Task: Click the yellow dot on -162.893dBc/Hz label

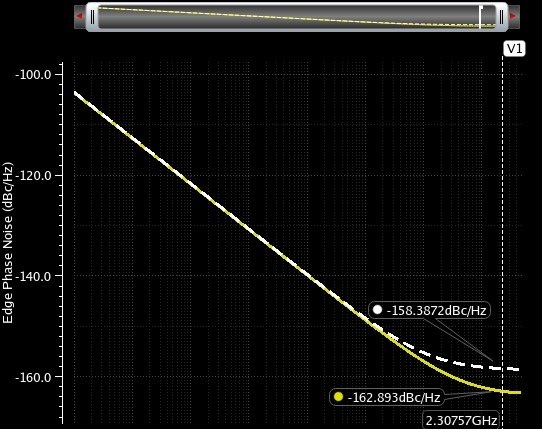Action: [338, 397]
